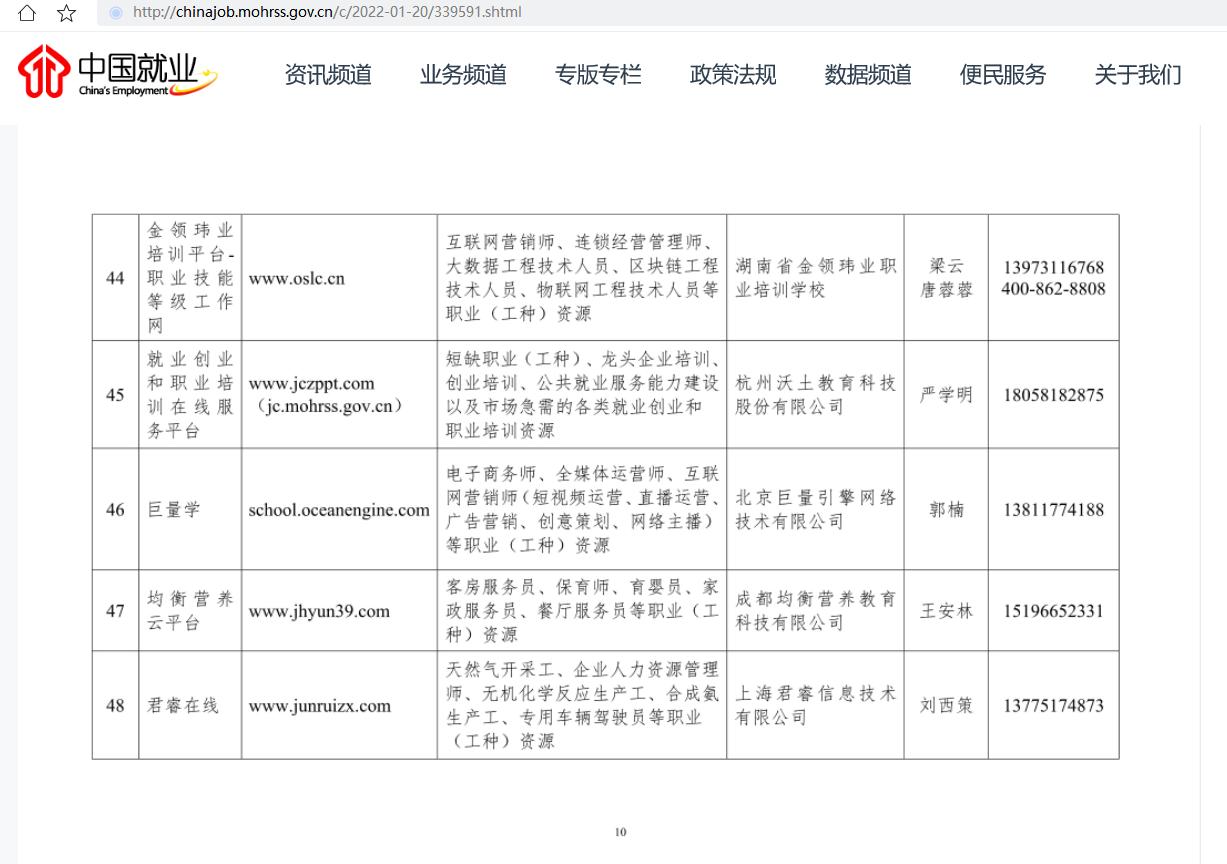
Task: Click description starting 短缺职业（工种）、龙头企业培训
Action: pos(582,395)
